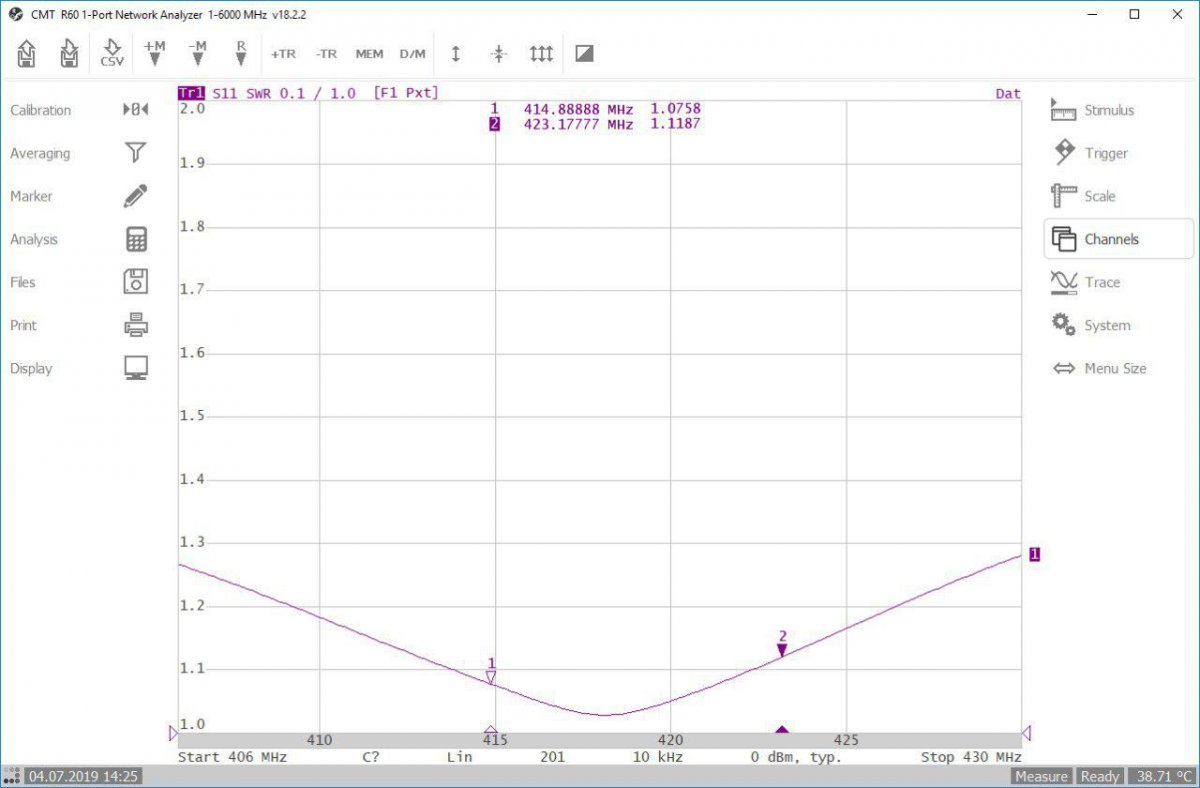This screenshot has width=1200, height=788.
Task: Click the D/M data math icon
Action: [x=412, y=54]
